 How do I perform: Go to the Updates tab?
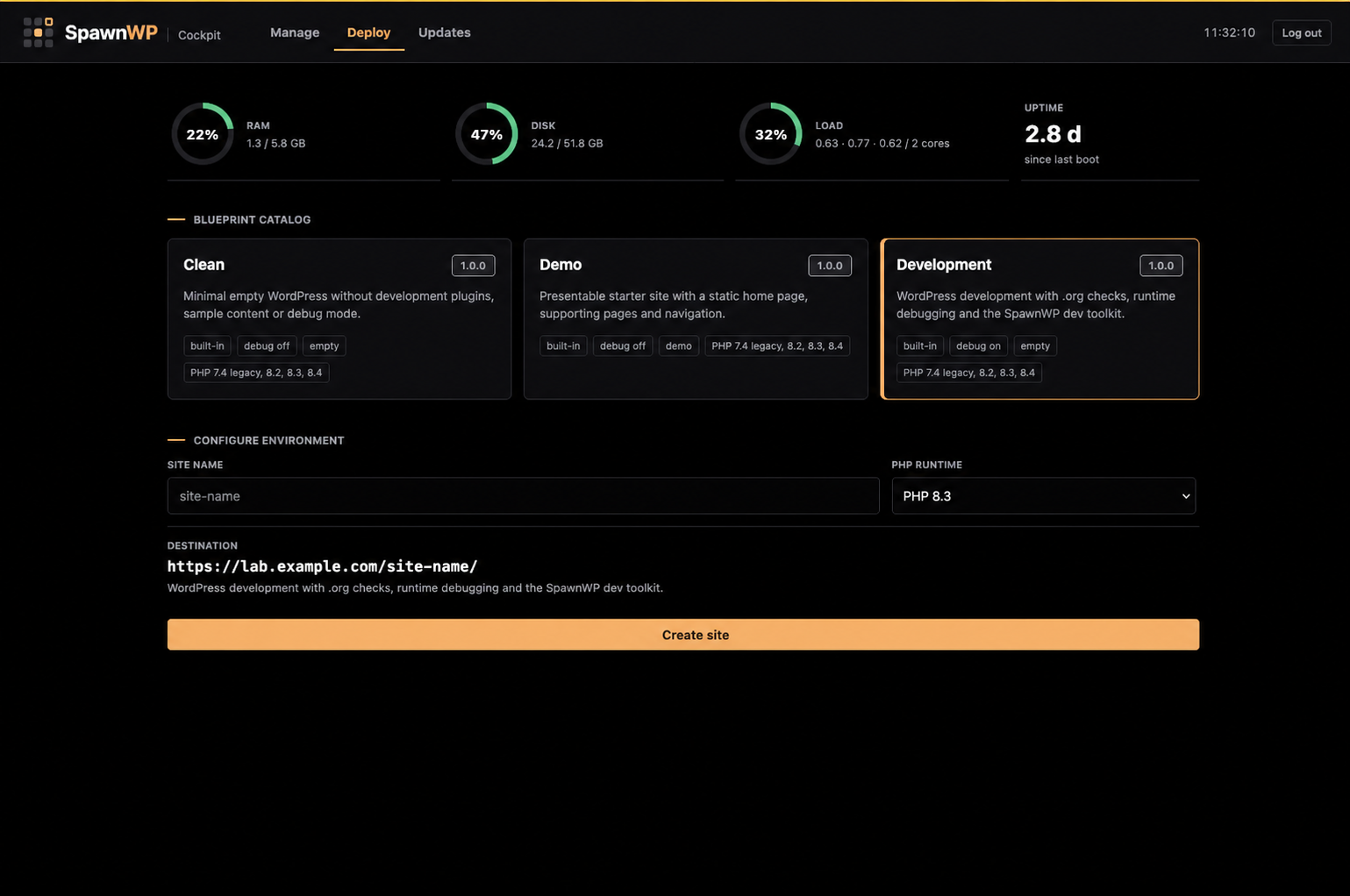click(445, 32)
